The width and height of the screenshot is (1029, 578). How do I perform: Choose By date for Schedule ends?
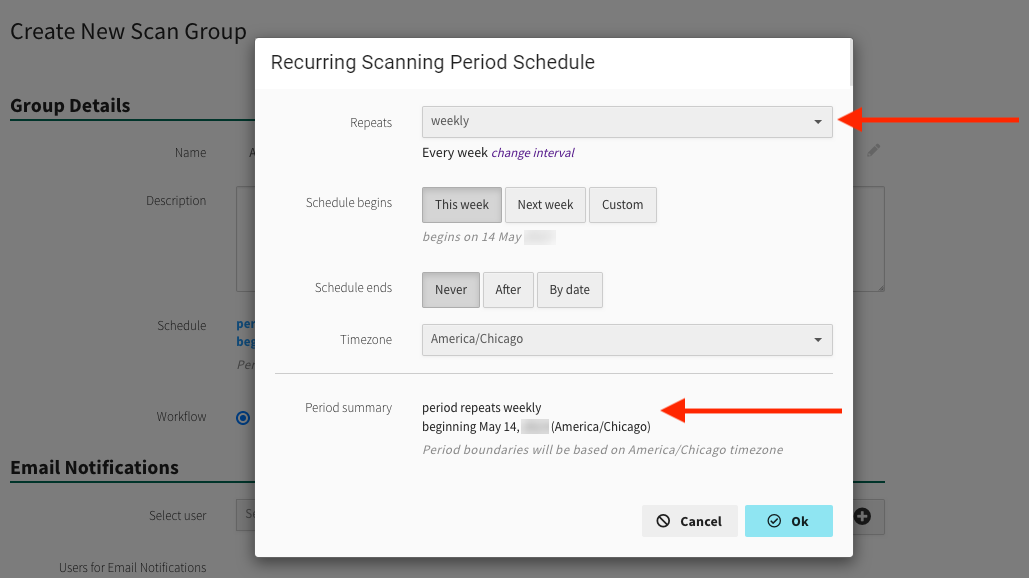(569, 290)
